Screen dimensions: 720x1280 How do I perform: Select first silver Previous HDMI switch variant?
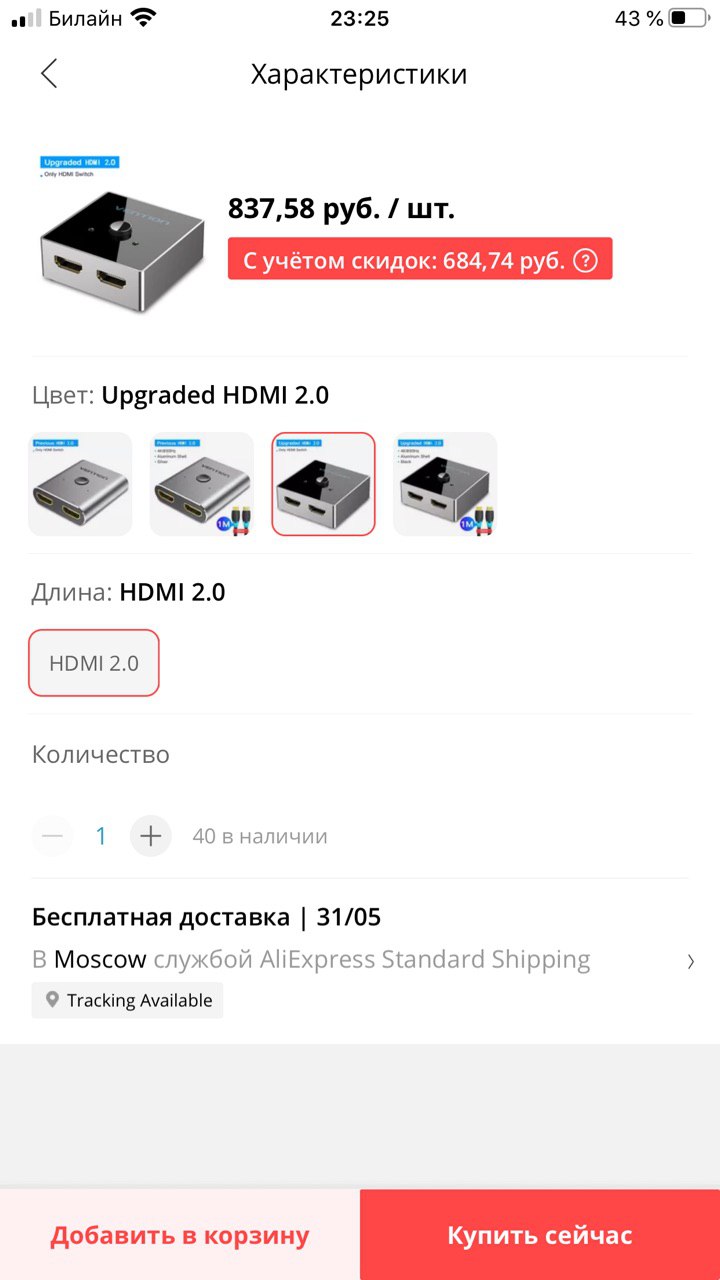pyautogui.click(x=80, y=484)
